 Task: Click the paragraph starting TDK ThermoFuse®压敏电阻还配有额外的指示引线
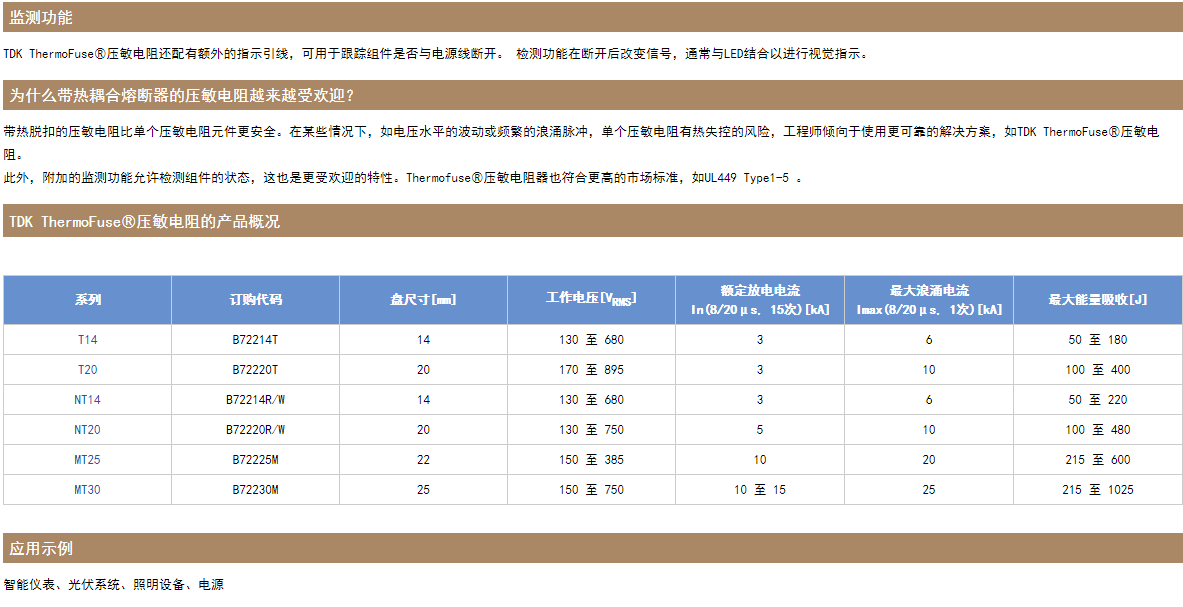click(x=437, y=54)
